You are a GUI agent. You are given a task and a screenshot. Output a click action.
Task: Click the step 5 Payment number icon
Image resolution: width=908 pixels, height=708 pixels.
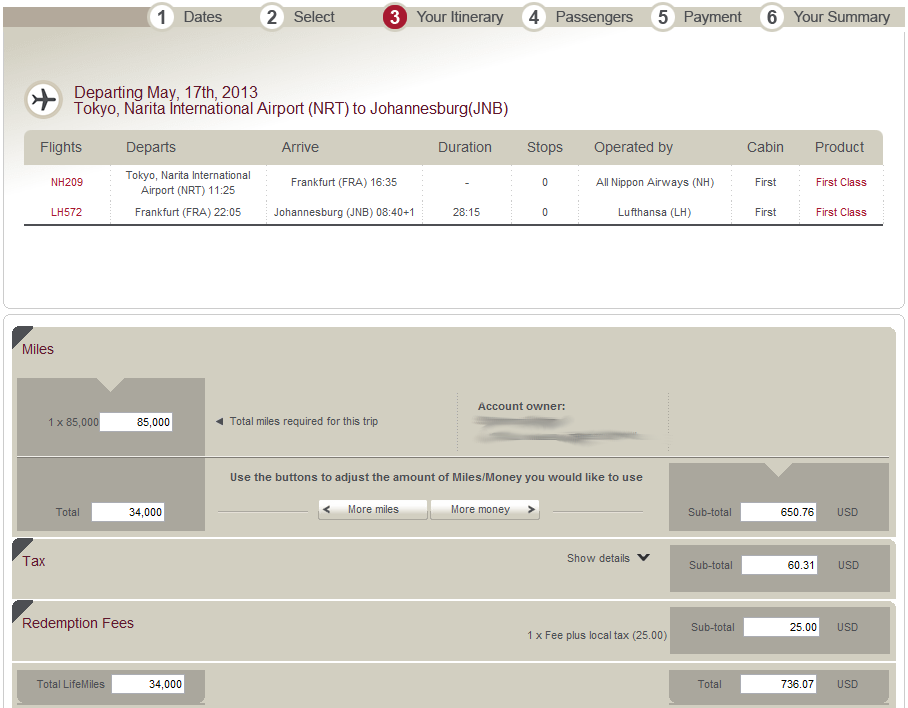663,17
